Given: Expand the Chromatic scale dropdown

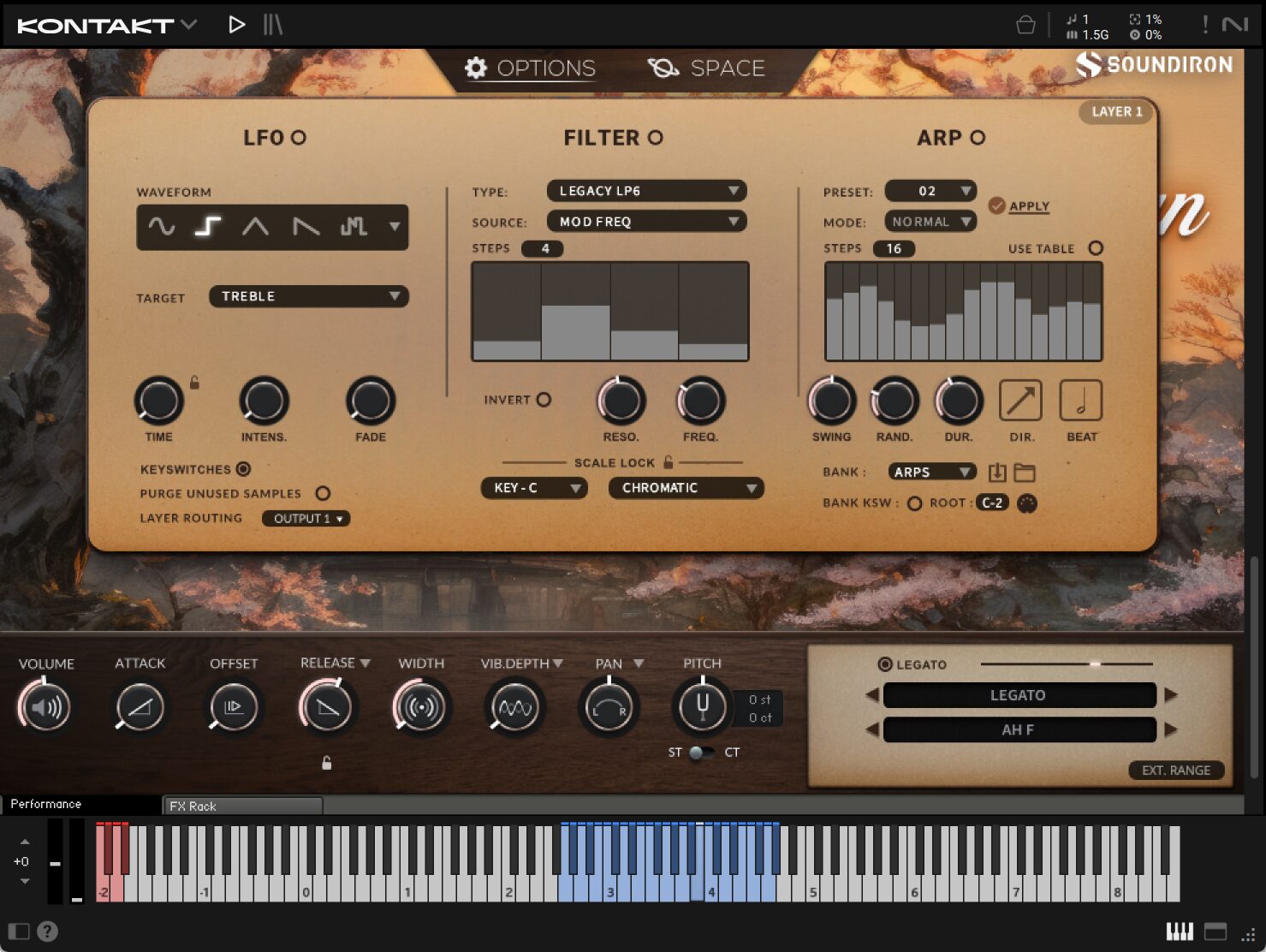Looking at the screenshot, I should click(x=686, y=488).
